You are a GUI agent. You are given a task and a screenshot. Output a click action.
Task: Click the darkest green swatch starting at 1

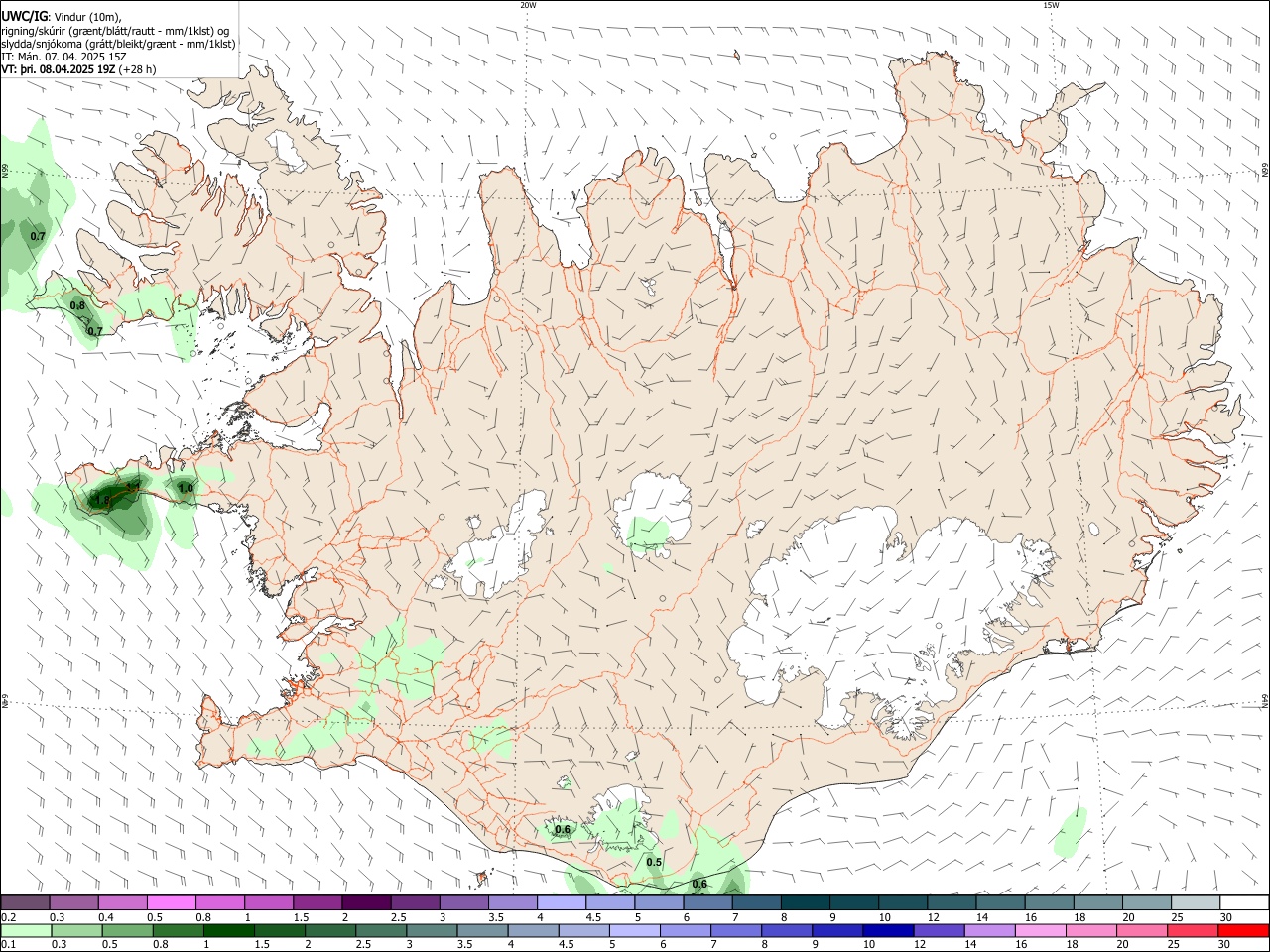228,931
